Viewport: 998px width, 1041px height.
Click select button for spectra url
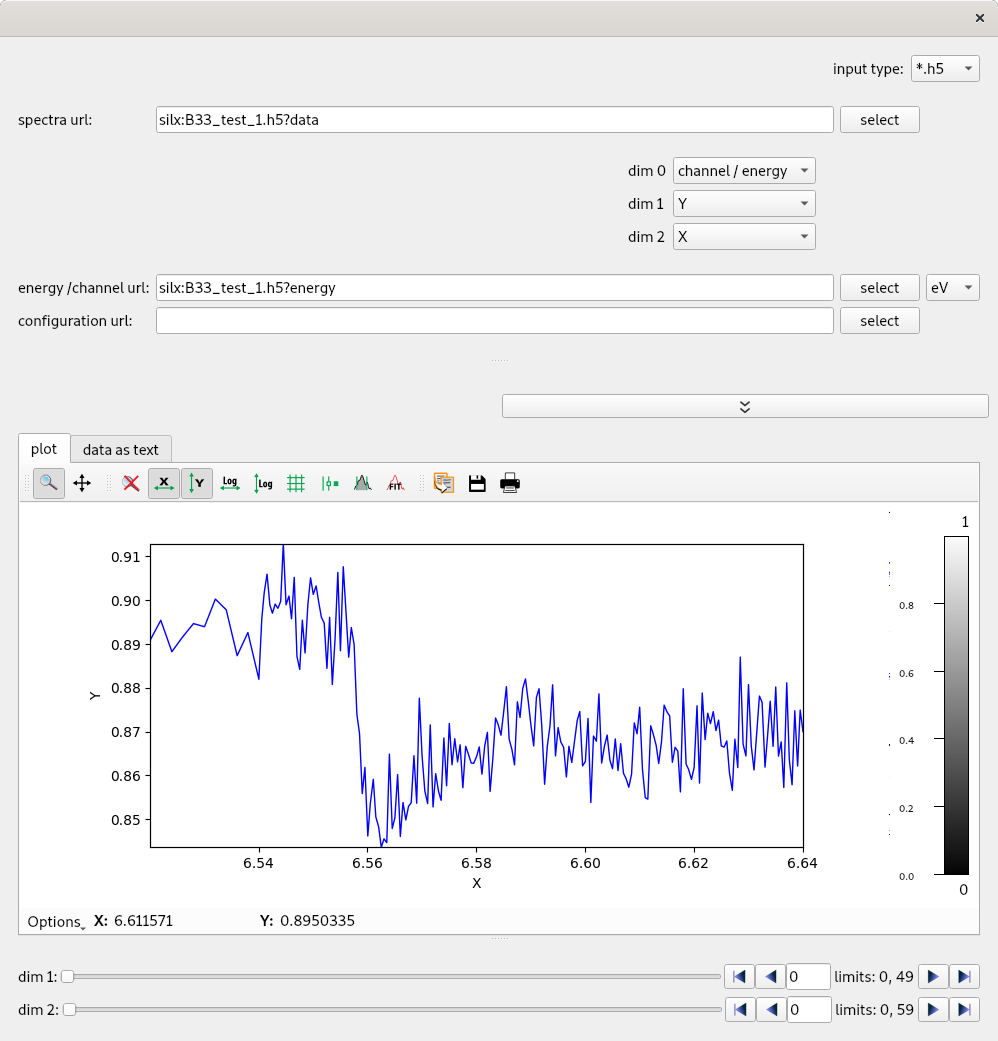click(x=879, y=120)
